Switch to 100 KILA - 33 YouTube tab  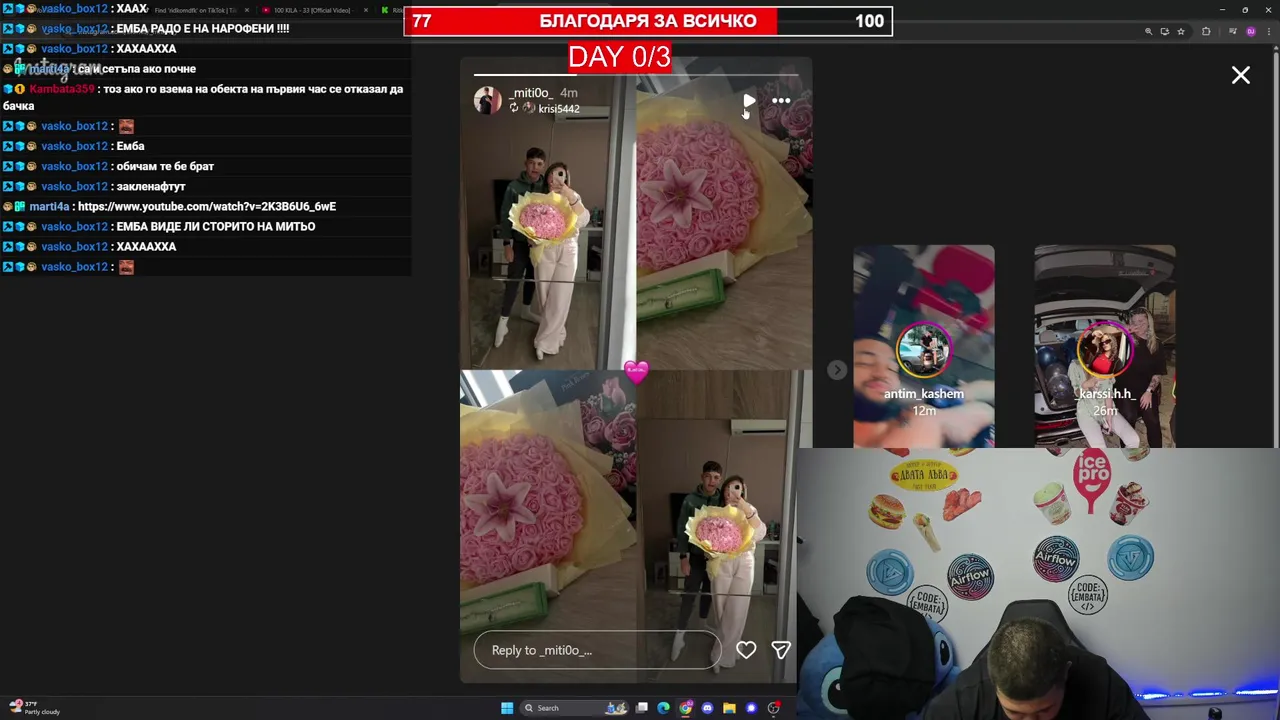312,10
